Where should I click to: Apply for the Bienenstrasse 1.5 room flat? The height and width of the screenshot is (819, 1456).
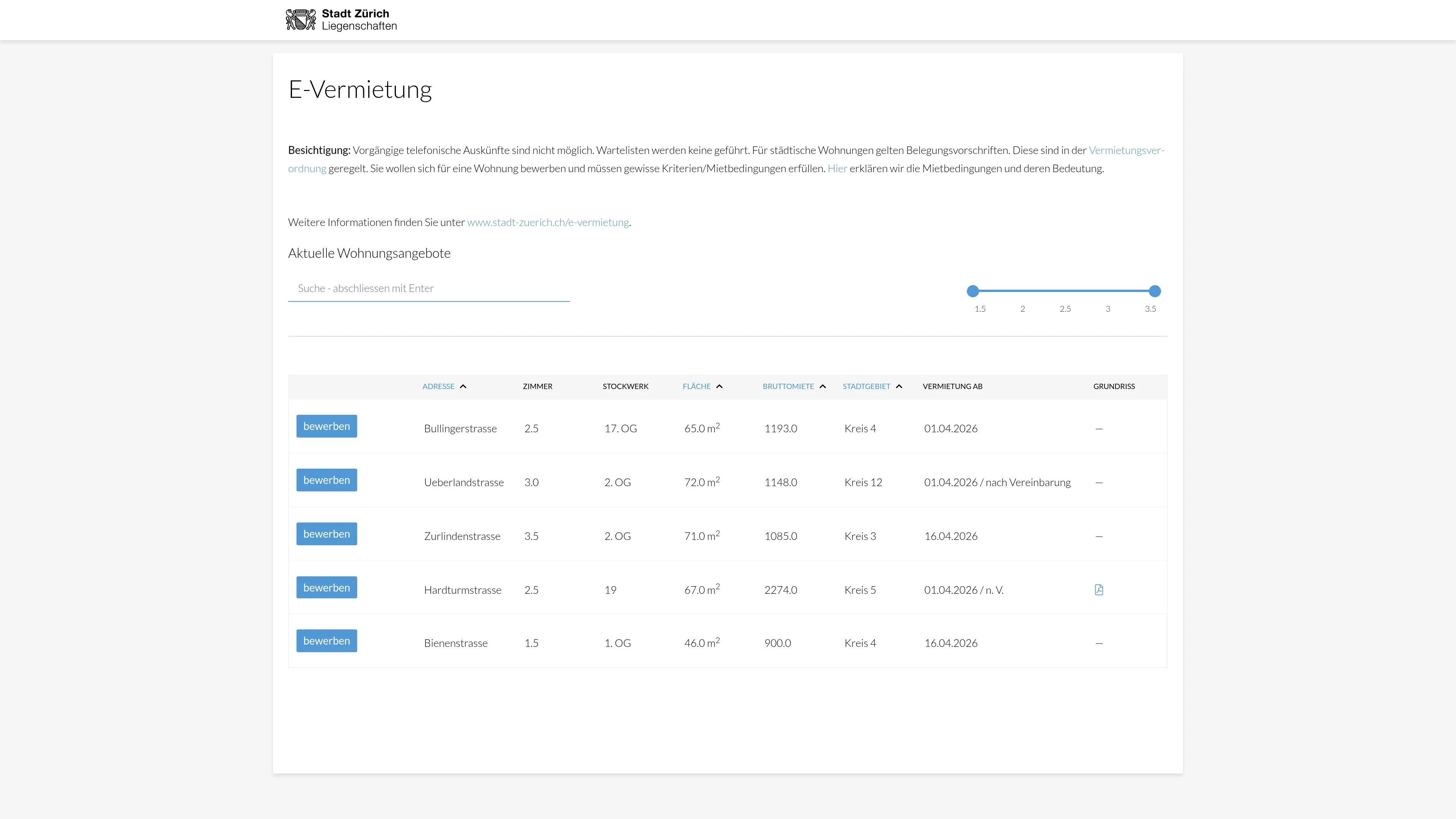click(x=327, y=641)
